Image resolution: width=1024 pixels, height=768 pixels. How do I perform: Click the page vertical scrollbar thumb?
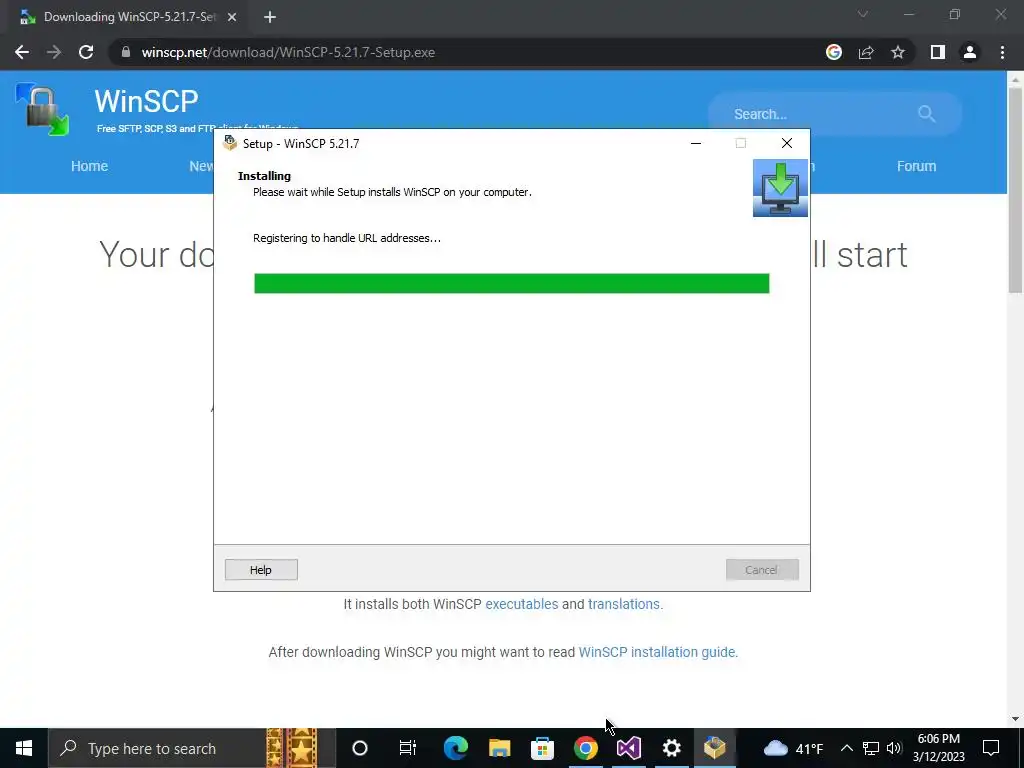(1015, 190)
